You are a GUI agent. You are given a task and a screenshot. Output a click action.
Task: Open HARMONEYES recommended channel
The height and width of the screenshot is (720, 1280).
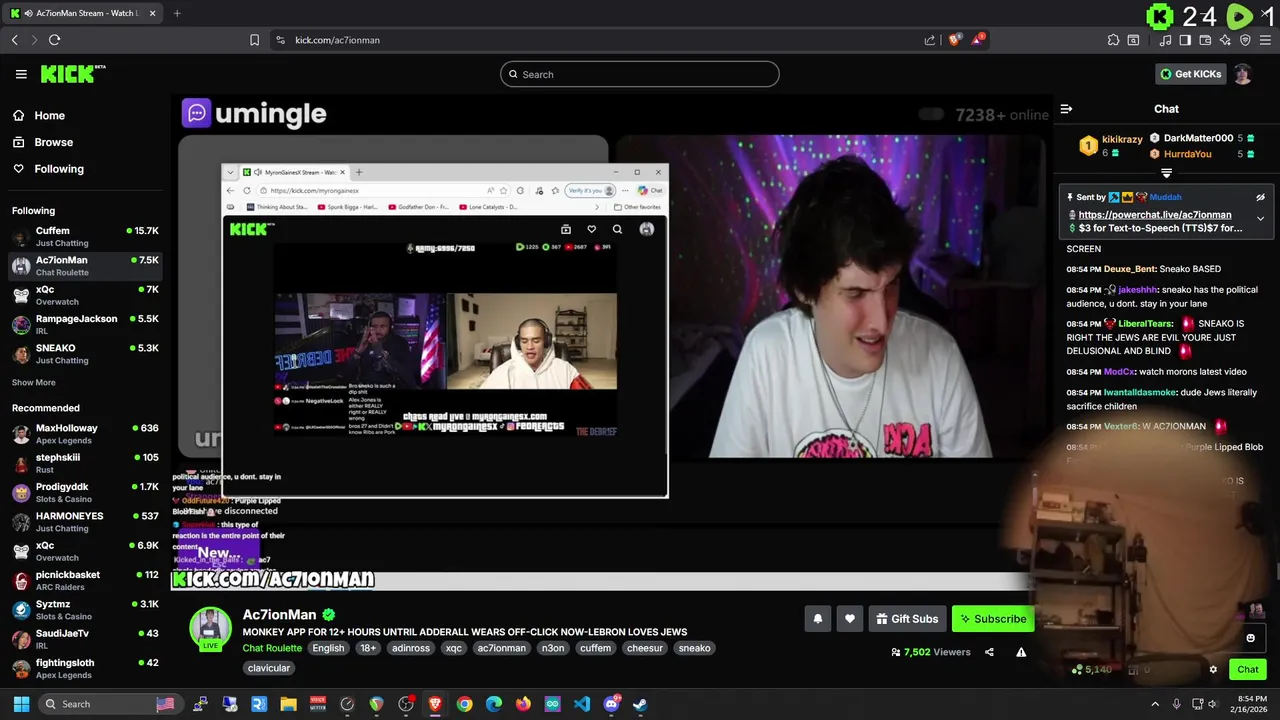click(x=85, y=522)
